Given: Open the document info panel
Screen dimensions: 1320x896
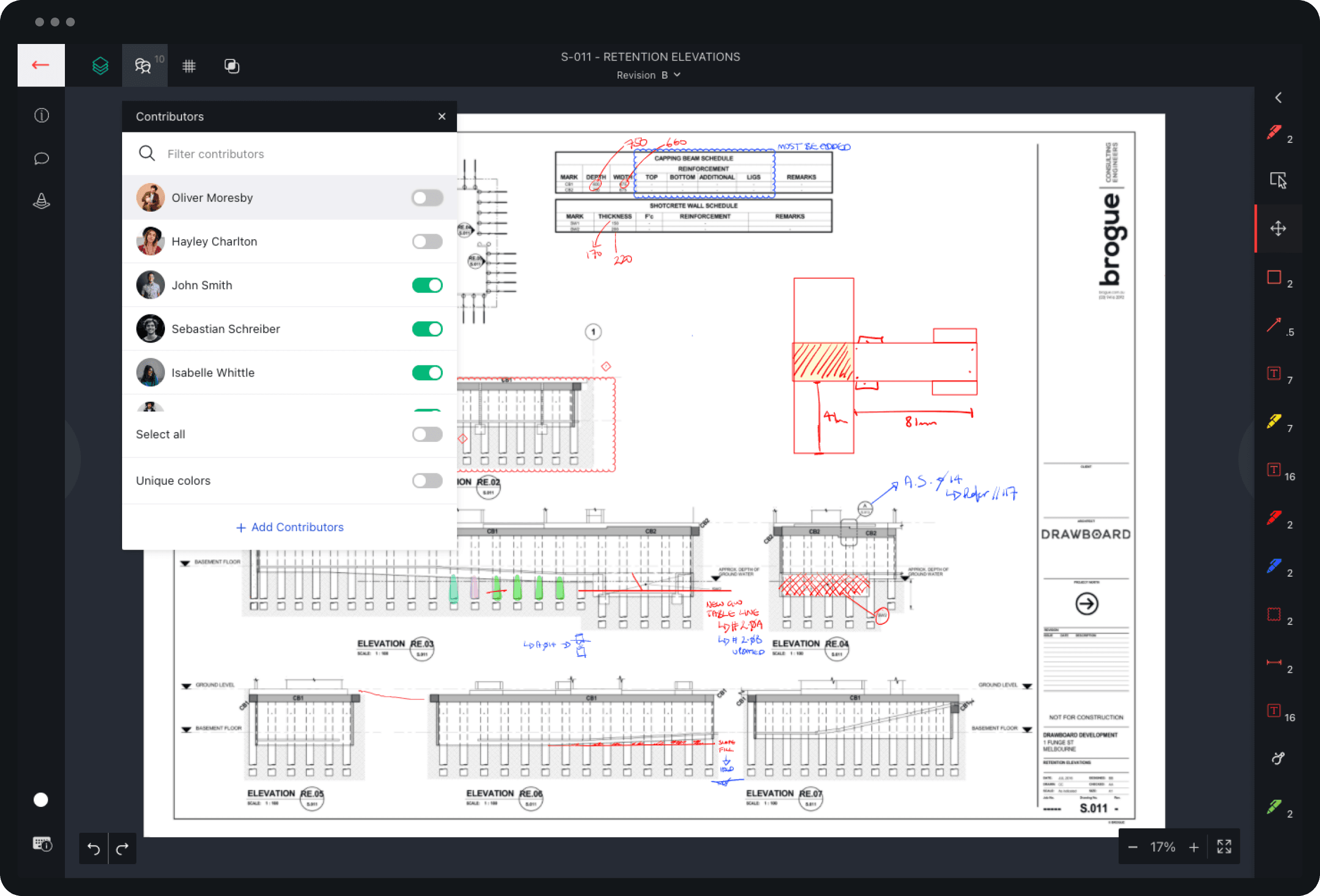Looking at the screenshot, I should pos(41,115).
